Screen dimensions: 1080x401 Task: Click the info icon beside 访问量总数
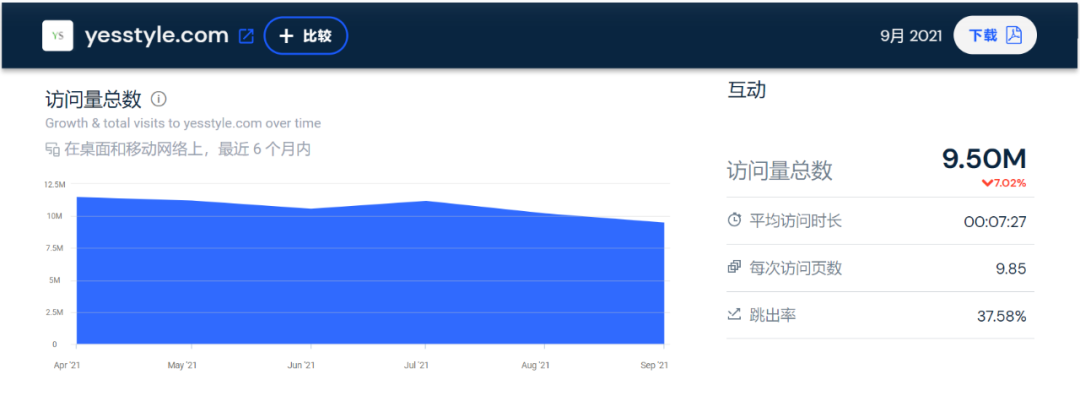coord(158,99)
